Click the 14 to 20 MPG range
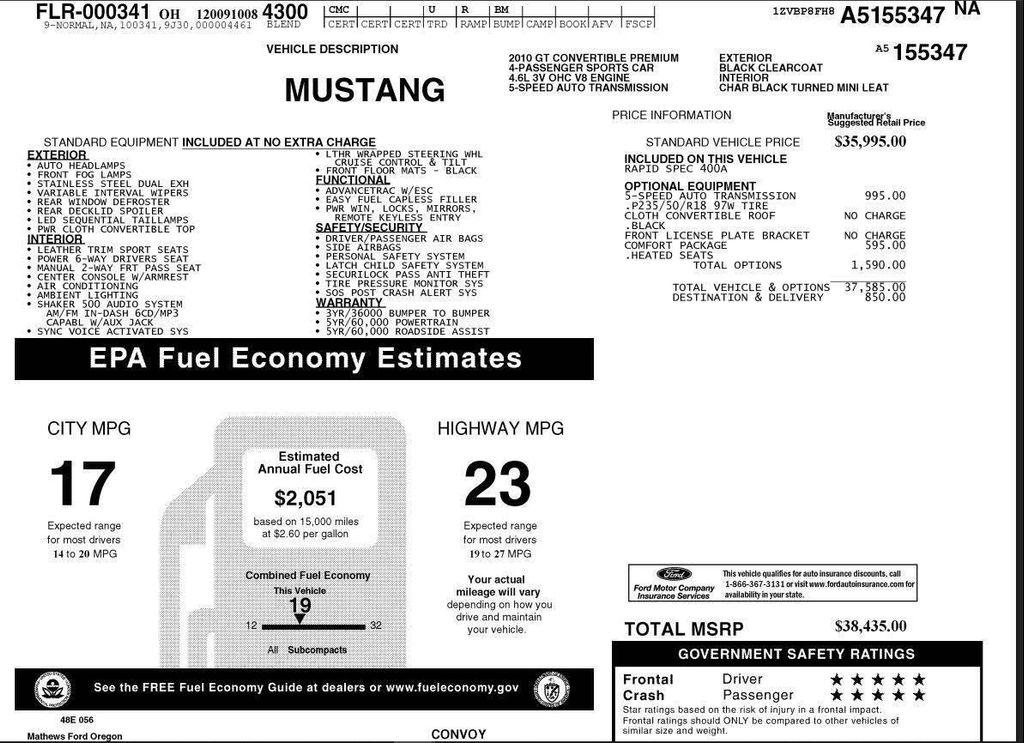The image size is (1024, 743). pyautogui.click(x=85, y=554)
